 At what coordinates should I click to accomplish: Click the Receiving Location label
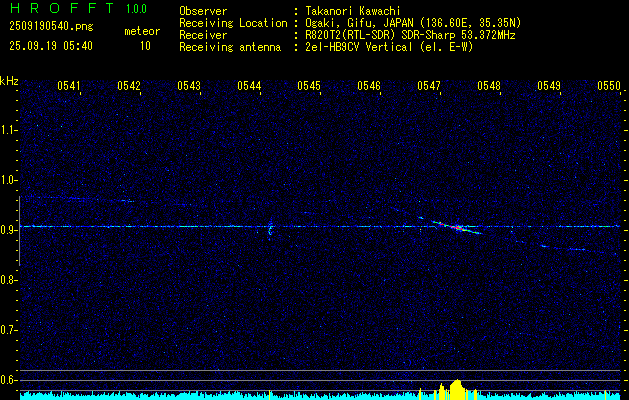[x=233, y=23]
